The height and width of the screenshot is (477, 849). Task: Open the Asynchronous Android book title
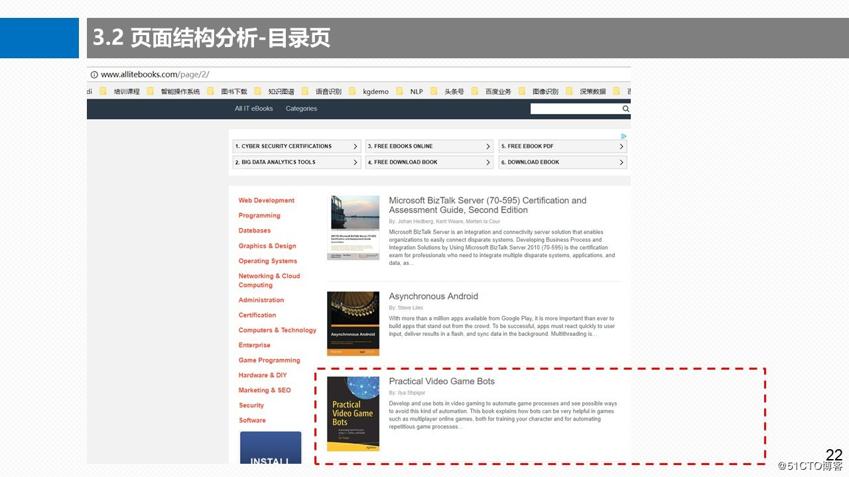click(x=433, y=297)
